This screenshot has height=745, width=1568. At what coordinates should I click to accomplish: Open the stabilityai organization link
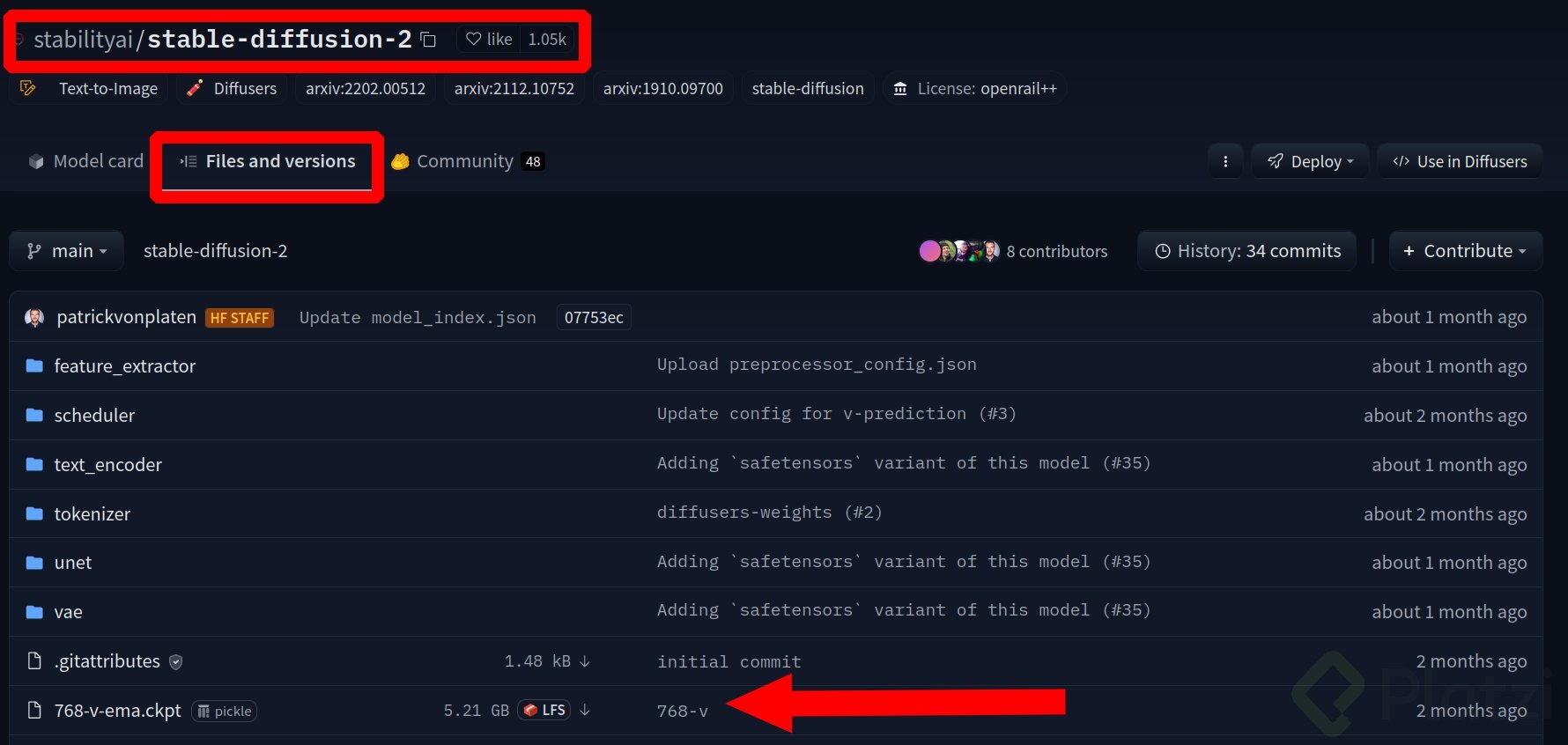(83, 40)
